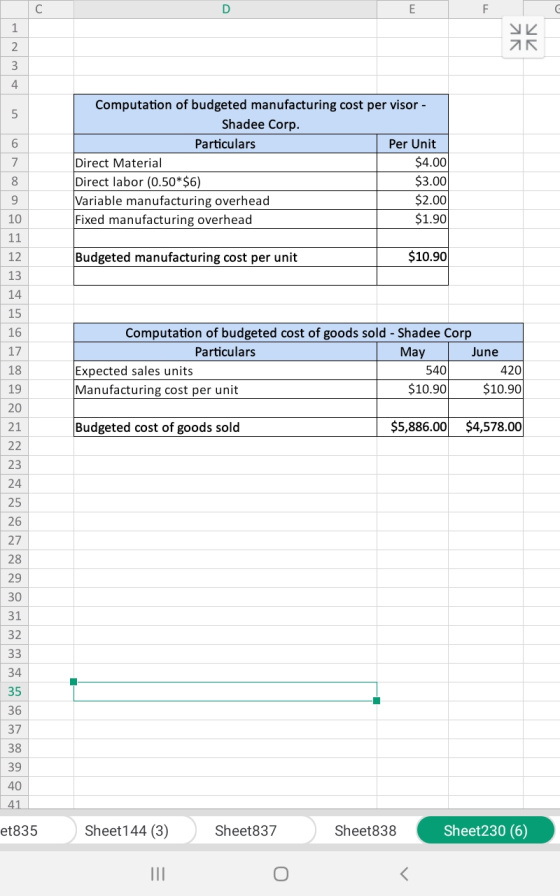Select the $1.90 value cell
Image resolution: width=560 pixels, height=896 pixels.
[x=413, y=219]
